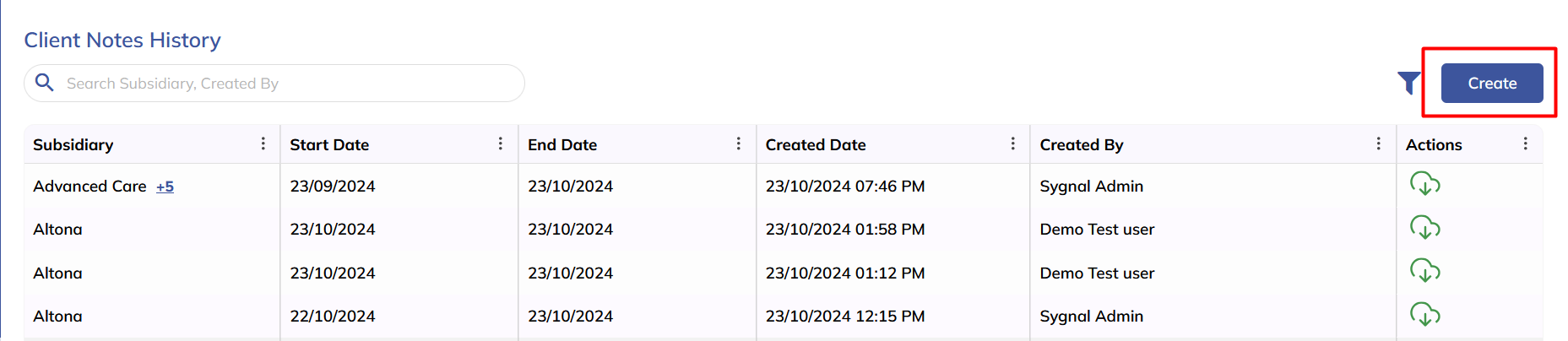
Task: Sort by the Created By column header
Action: click(1082, 144)
